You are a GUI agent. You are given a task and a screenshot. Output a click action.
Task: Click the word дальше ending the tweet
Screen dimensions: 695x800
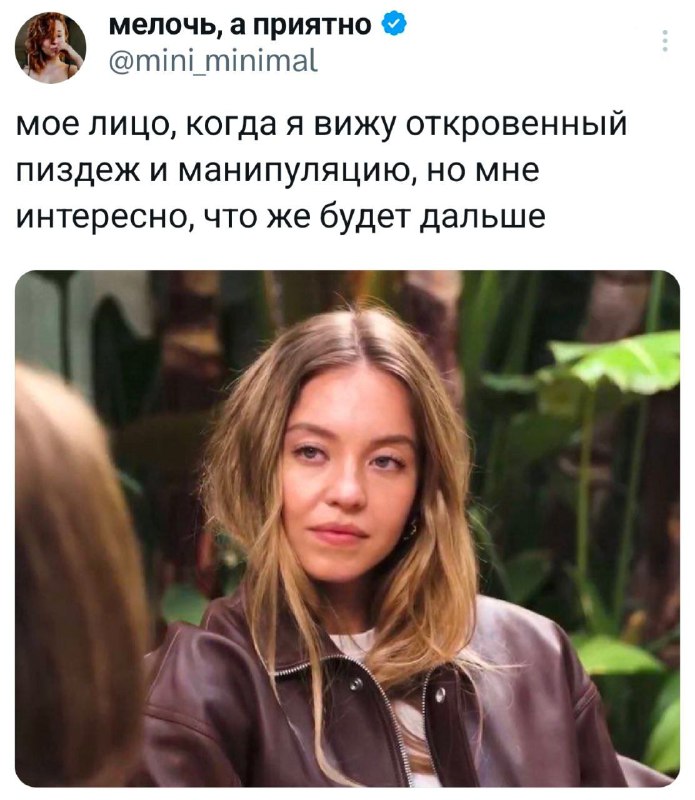(483, 217)
